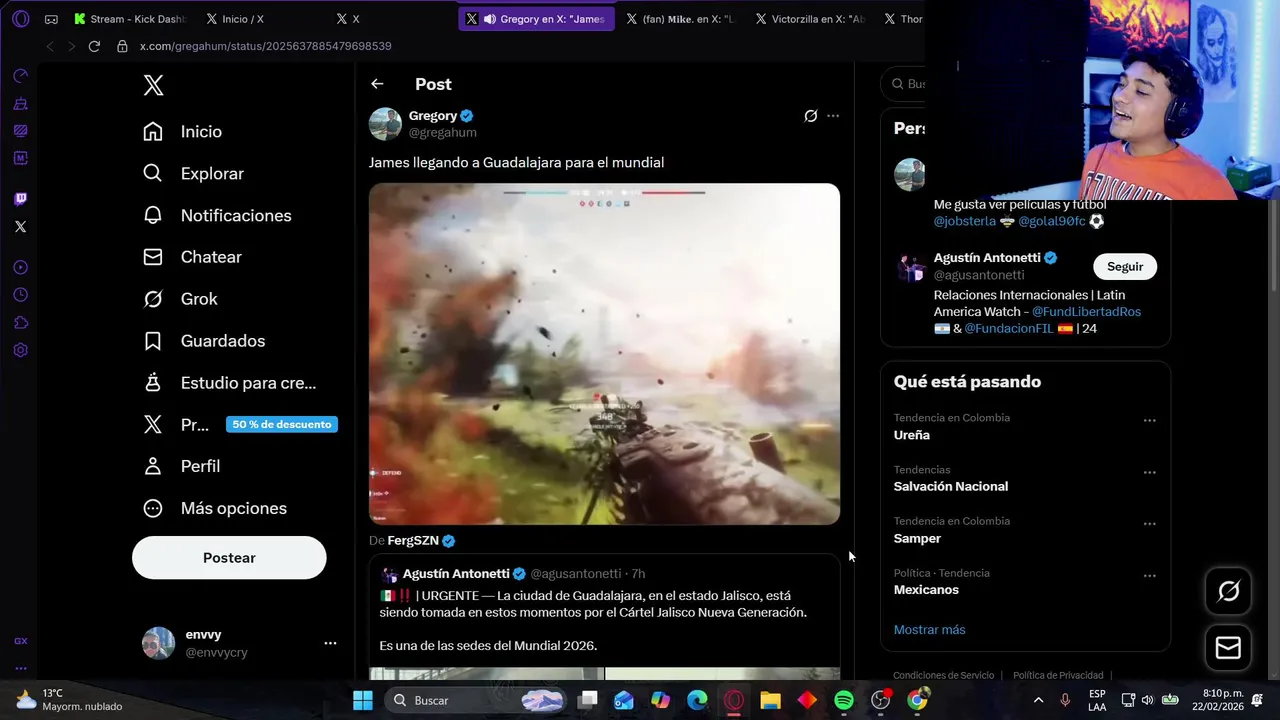This screenshot has height=720, width=1280.
Task: Open Chatear in X navigation
Action: point(192,257)
